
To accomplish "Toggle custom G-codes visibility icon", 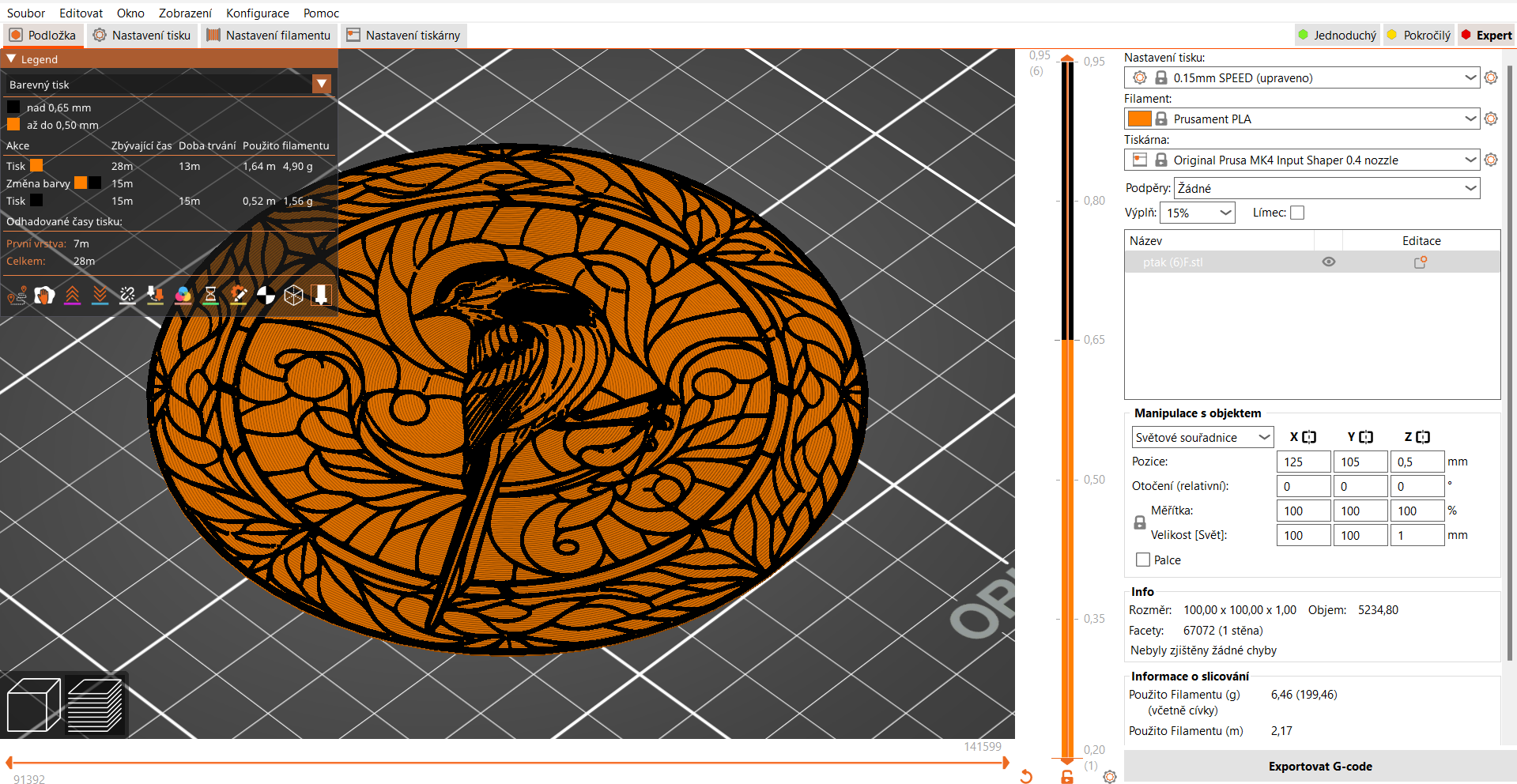I will (238, 296).
